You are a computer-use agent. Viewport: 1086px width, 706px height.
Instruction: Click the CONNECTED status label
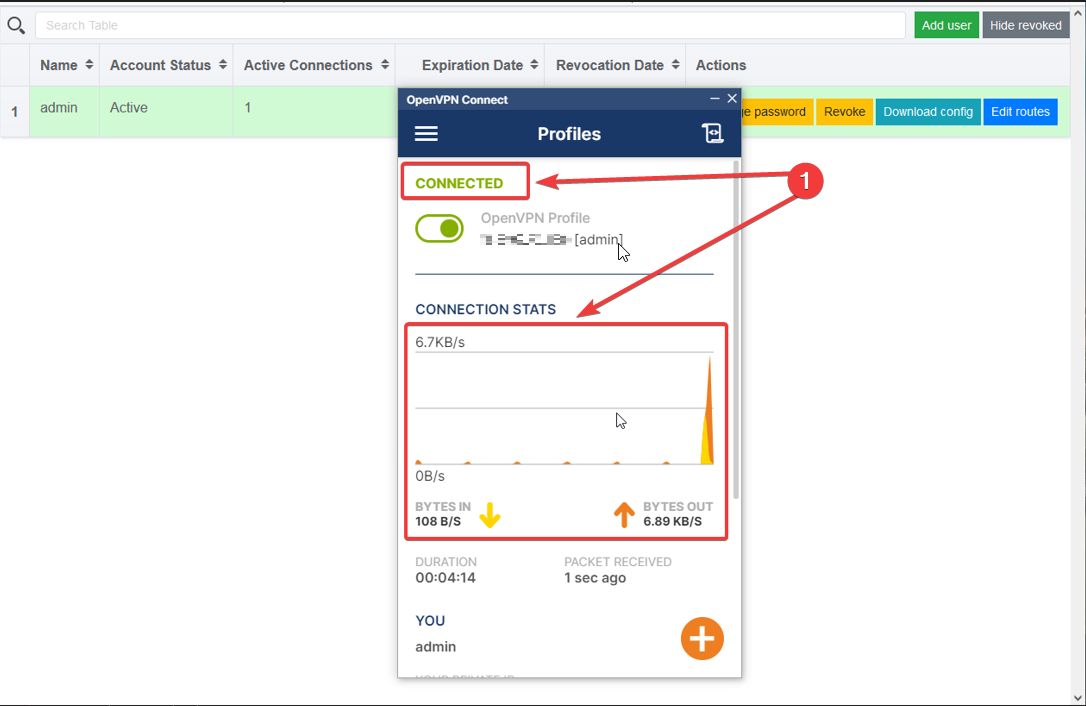tap(459, 183)
